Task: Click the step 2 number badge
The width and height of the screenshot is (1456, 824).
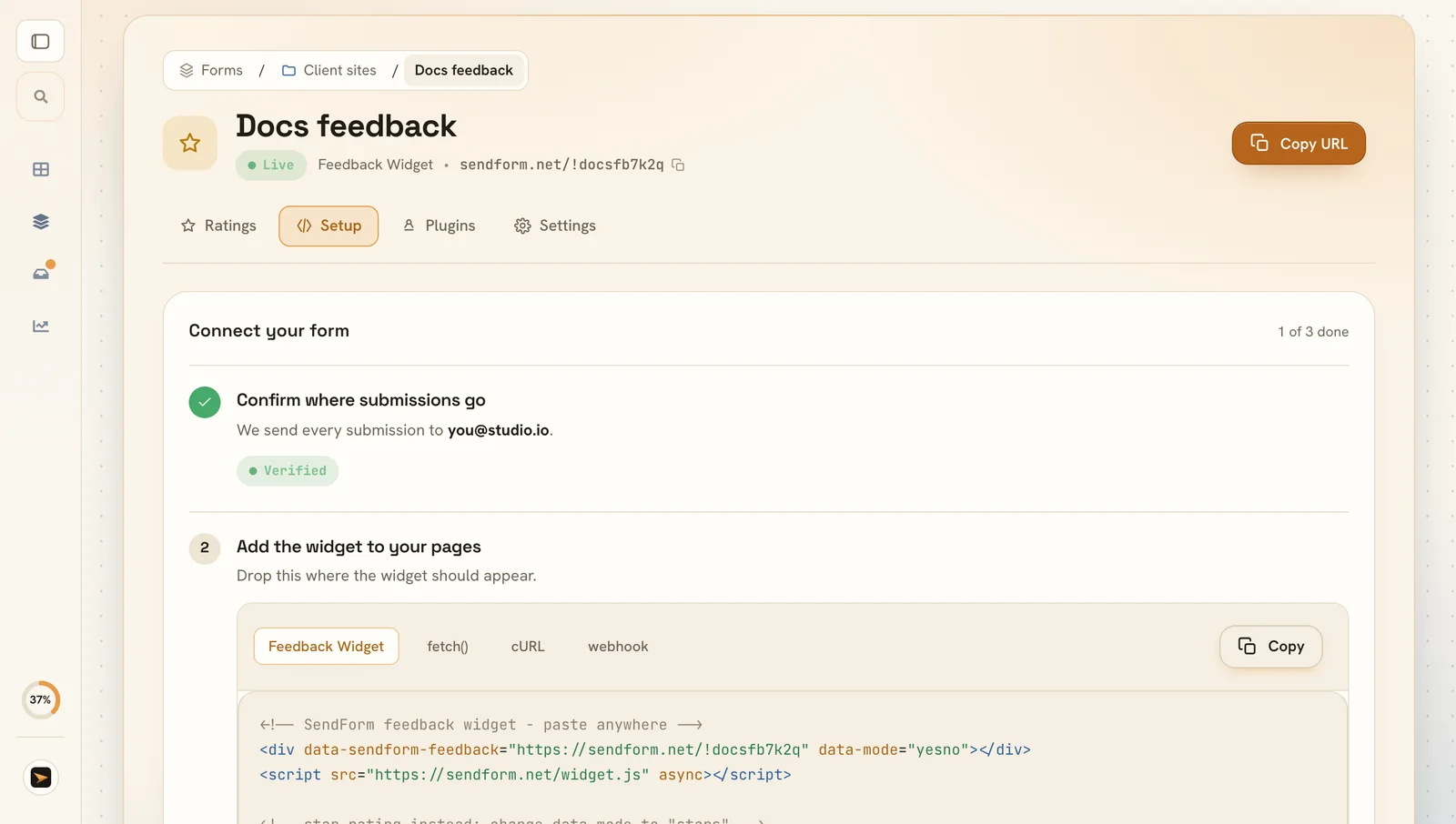Action: pyautogui.click(x=205, y=548)
